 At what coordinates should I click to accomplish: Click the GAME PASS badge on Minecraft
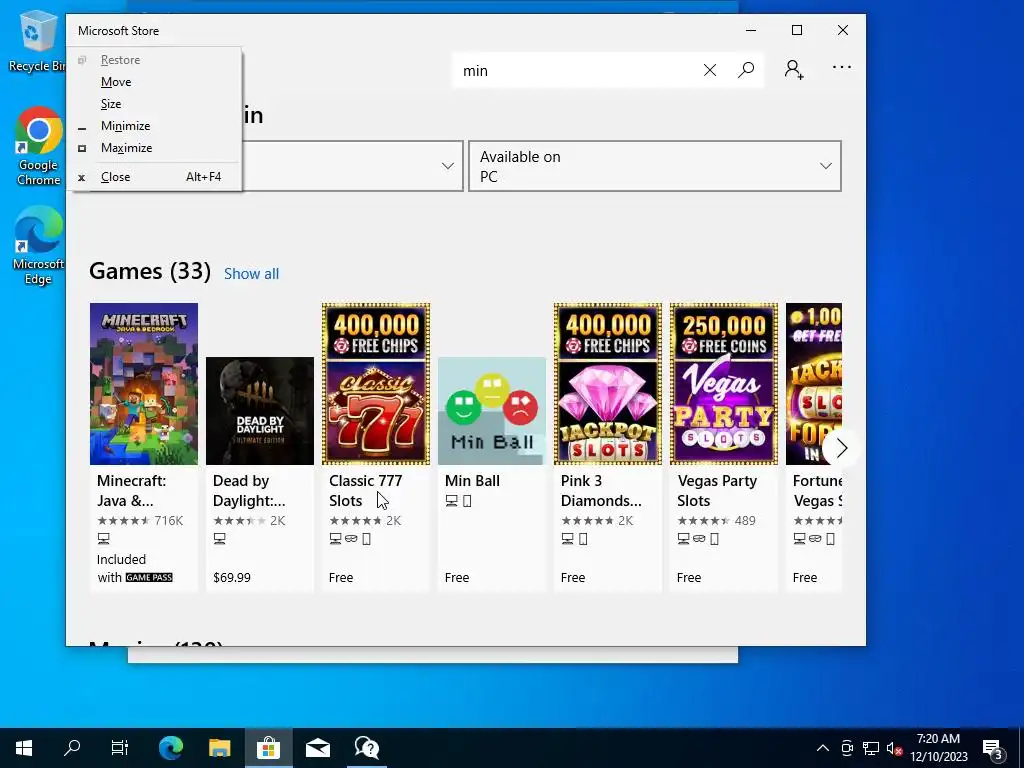[x=149, y=577]
